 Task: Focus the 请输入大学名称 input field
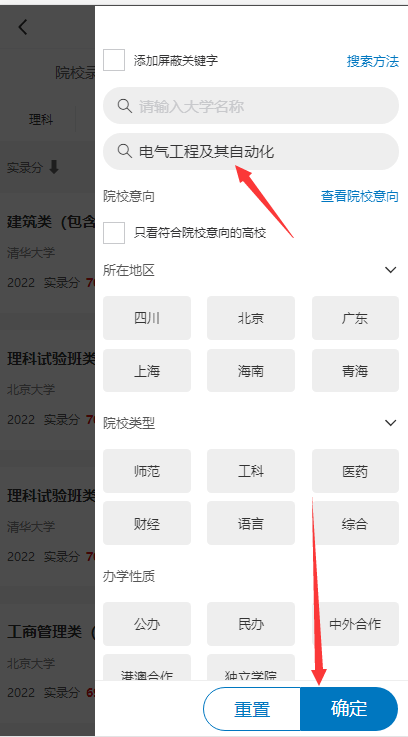point(251,106)
